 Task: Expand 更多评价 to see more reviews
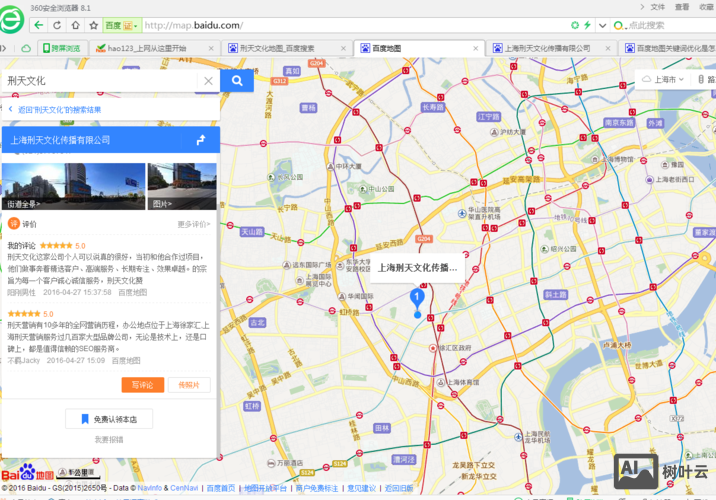195,225
